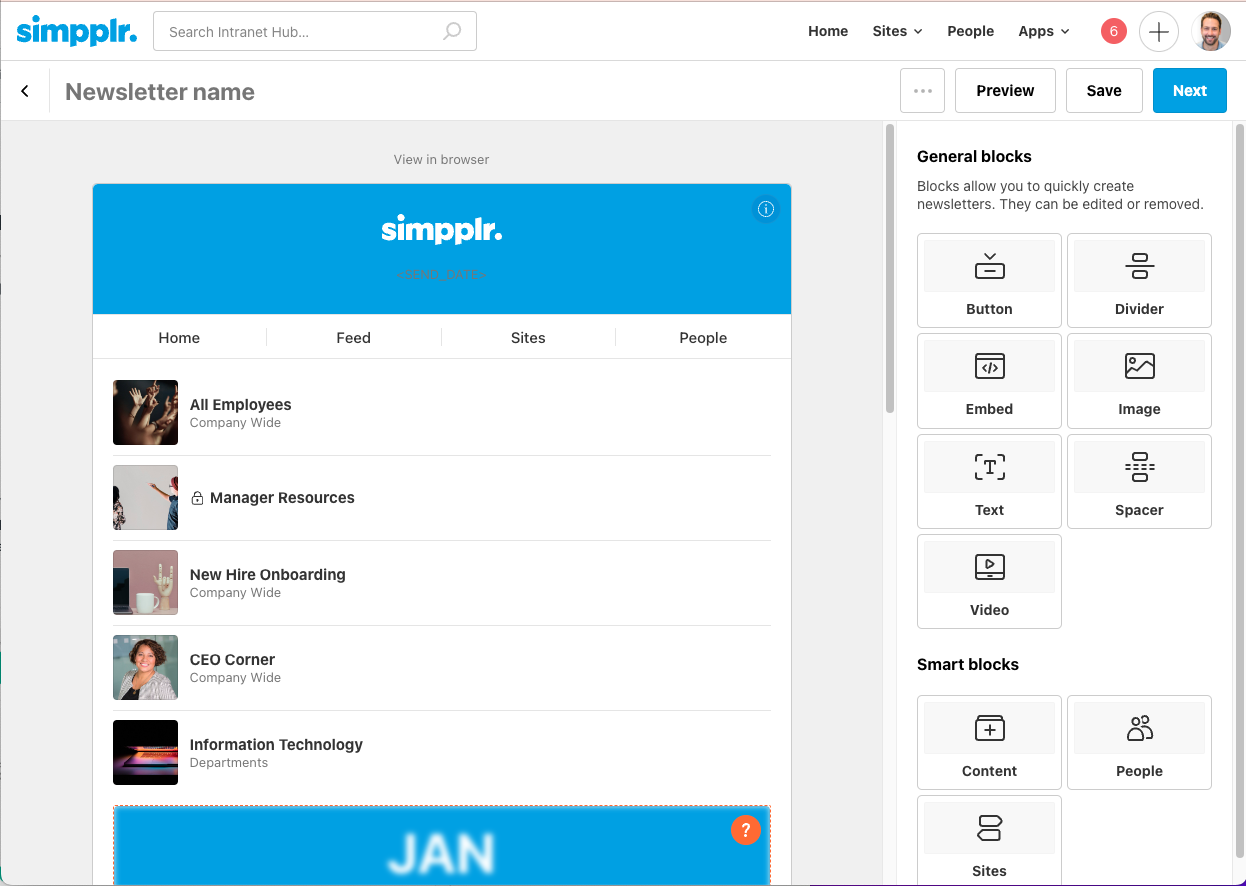Insert a Divider block

point(1139,281)
